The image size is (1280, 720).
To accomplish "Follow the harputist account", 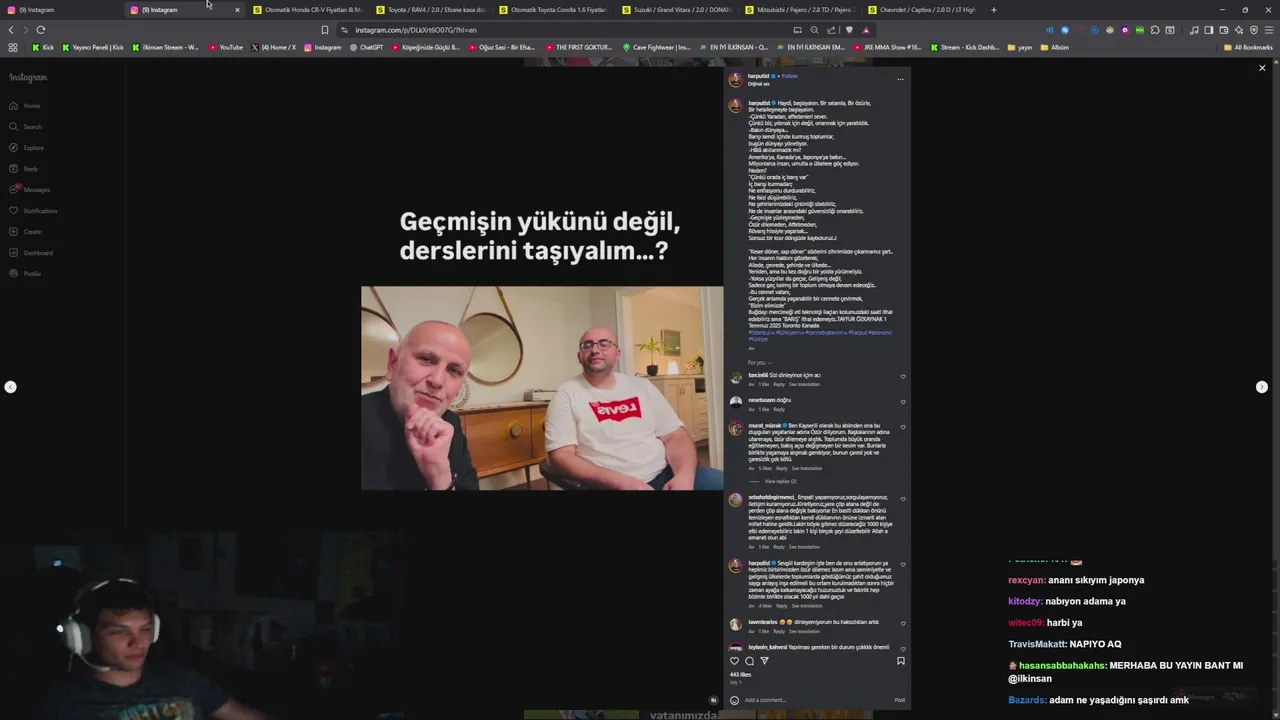I will 790,76.
